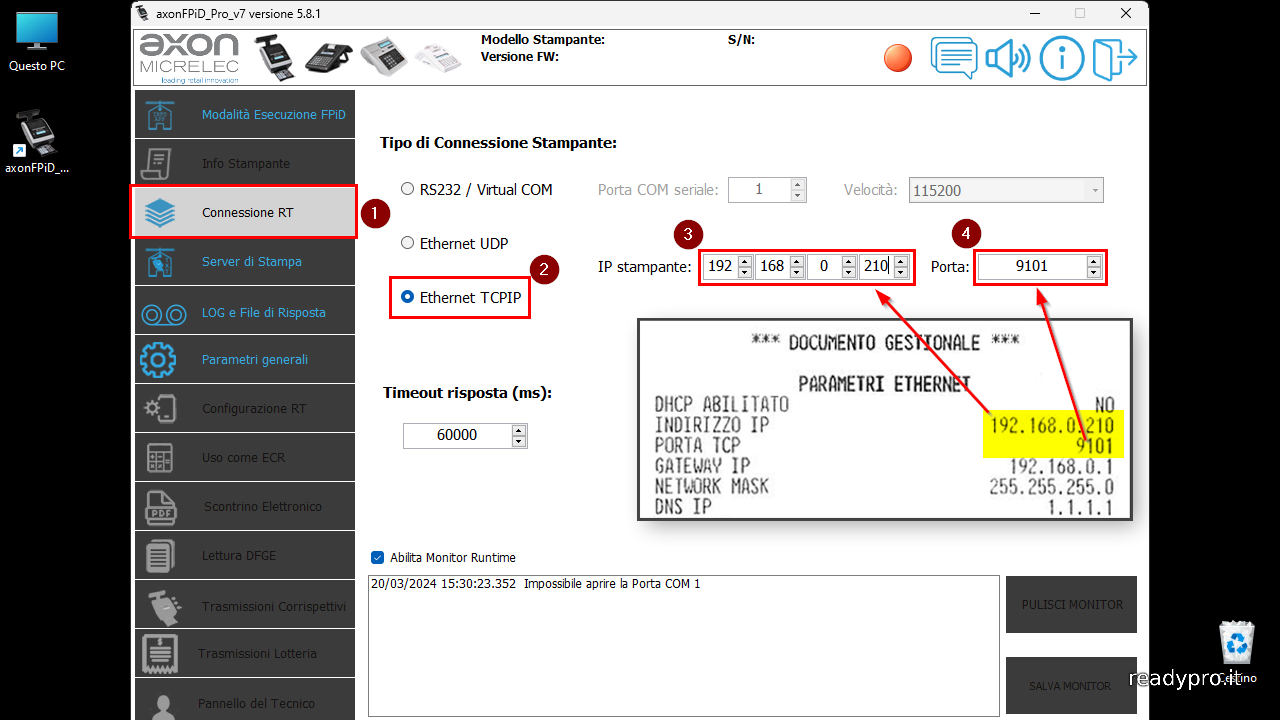Decrease the Porta value using the down arrow

[1093, 272]
